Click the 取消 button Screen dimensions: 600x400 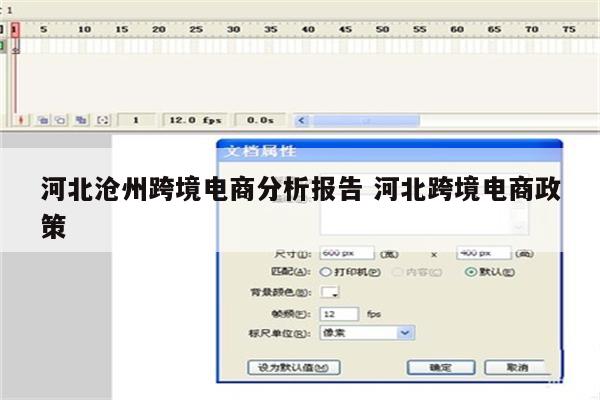coord(517,368)
